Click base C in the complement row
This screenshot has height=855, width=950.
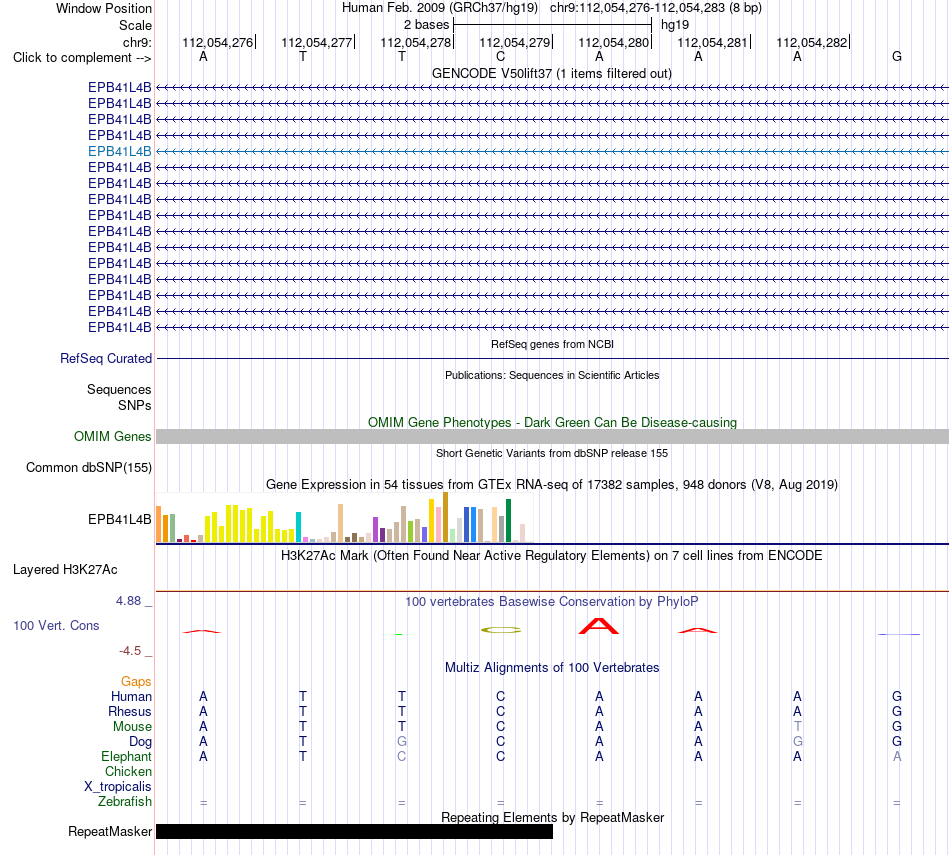point(500,56)
